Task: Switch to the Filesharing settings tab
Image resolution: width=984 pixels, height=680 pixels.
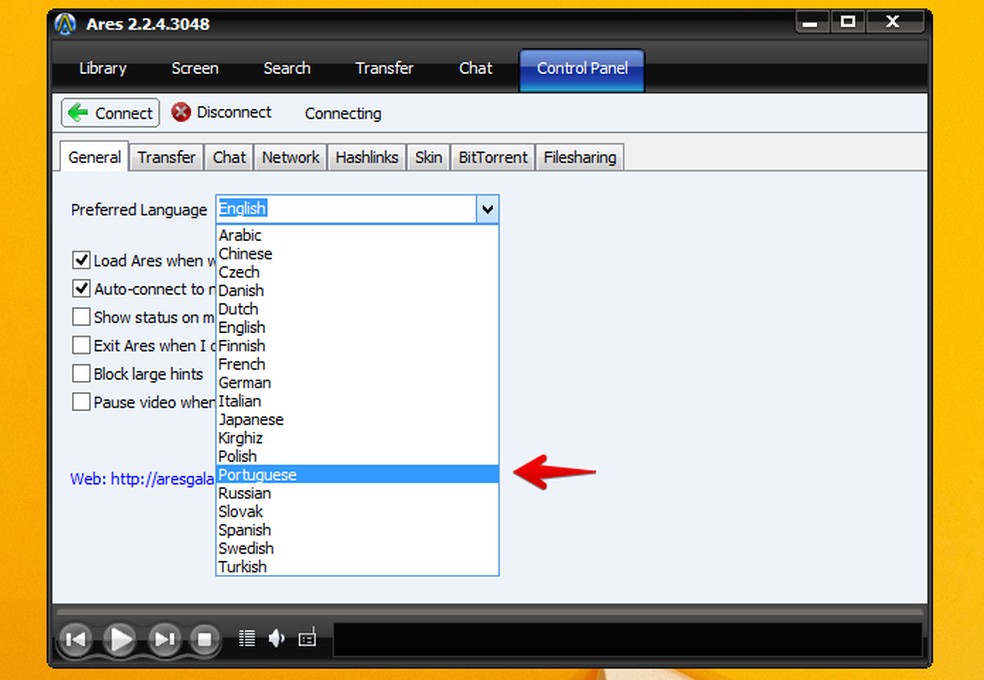Action: point(580,157)
